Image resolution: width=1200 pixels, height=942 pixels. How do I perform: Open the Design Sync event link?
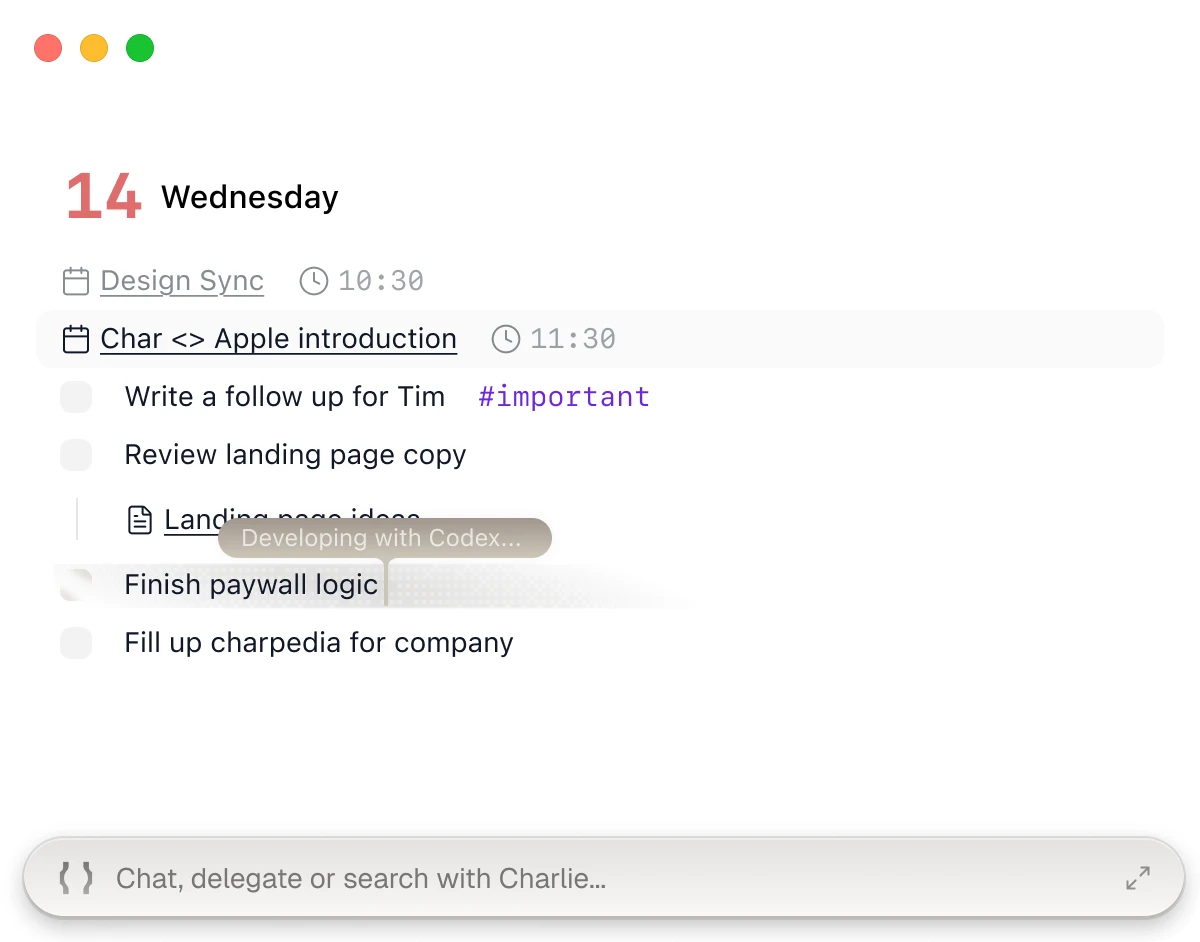(x=182, y=281)
